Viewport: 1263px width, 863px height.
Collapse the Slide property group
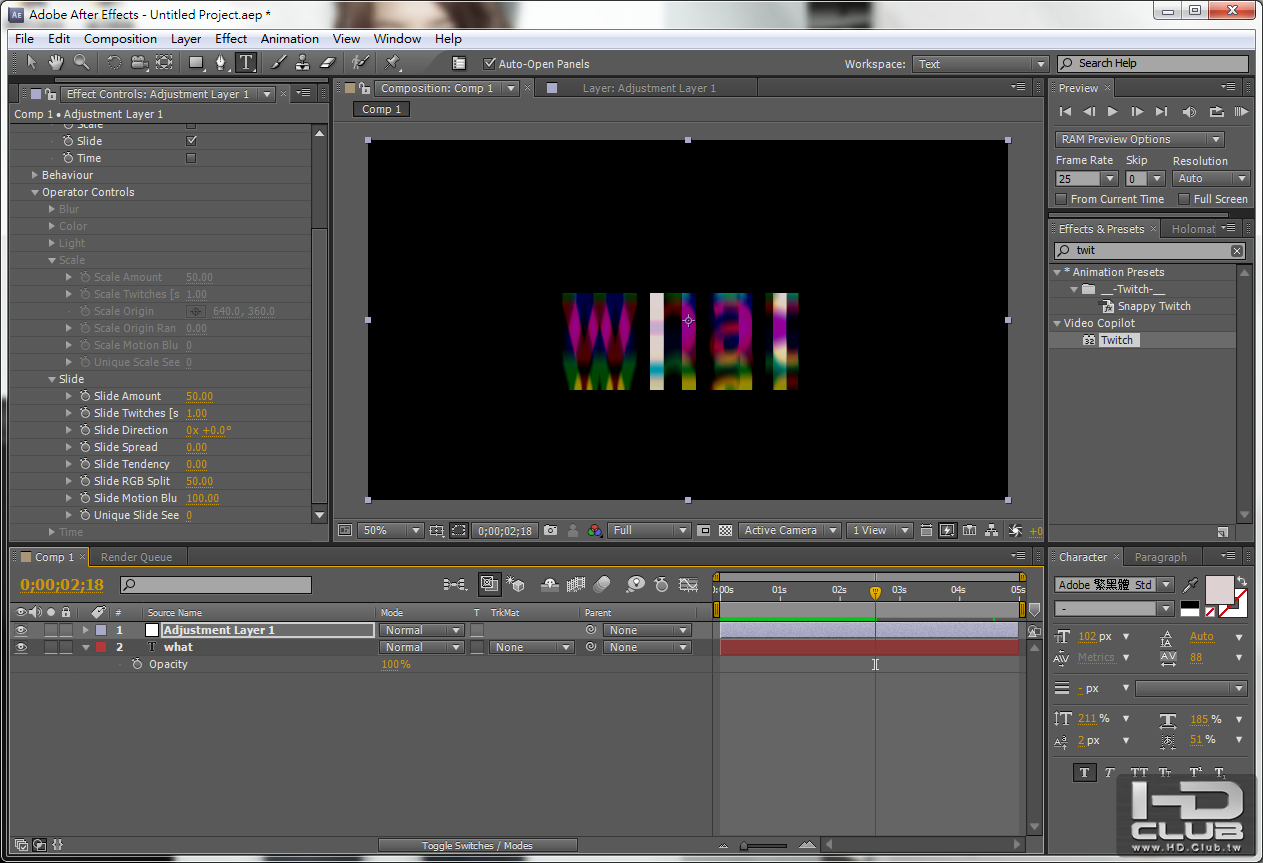click(x=52, y=379)
